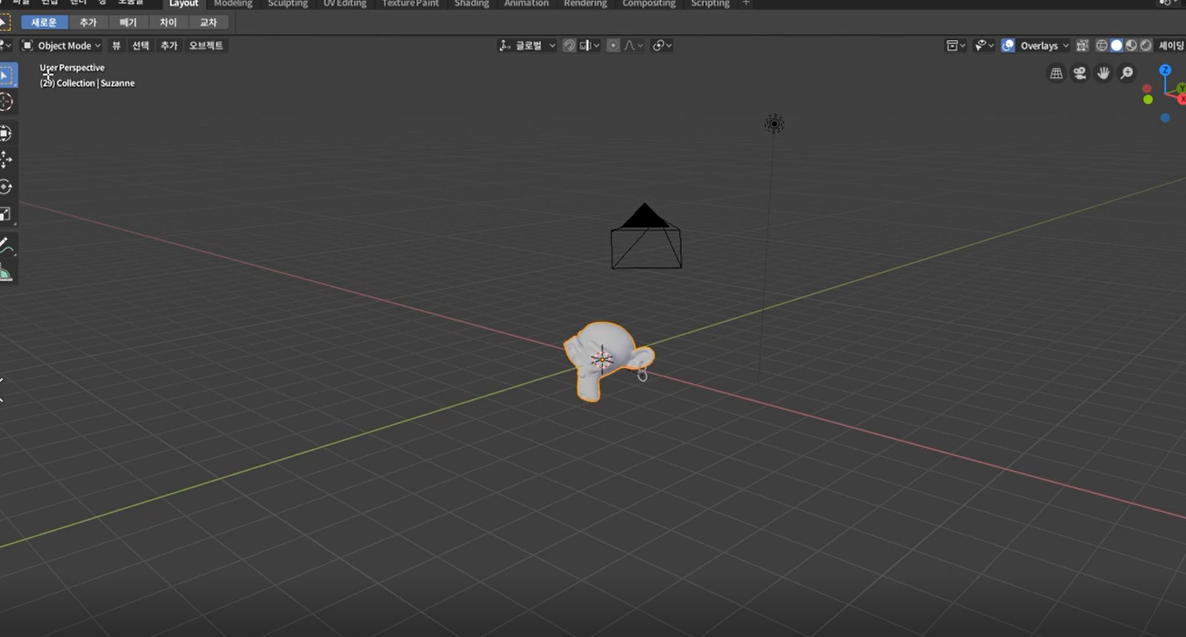Switch to wireframe viewport shading

[x=1102, y=45]
